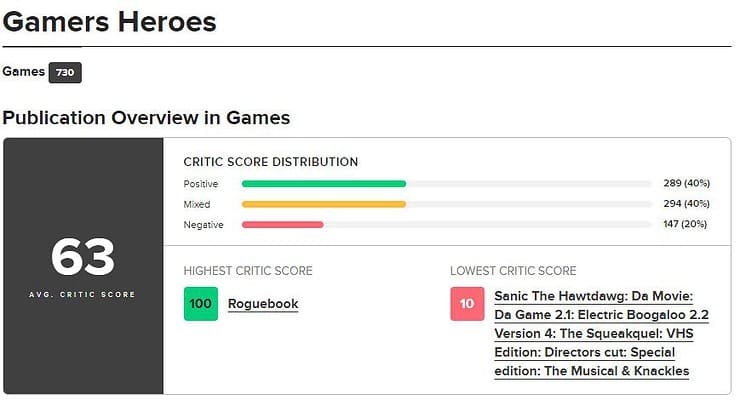This screenshot has height=400, width=740.
Task: Open the Roguebook game link
Action: coord(263,304)
